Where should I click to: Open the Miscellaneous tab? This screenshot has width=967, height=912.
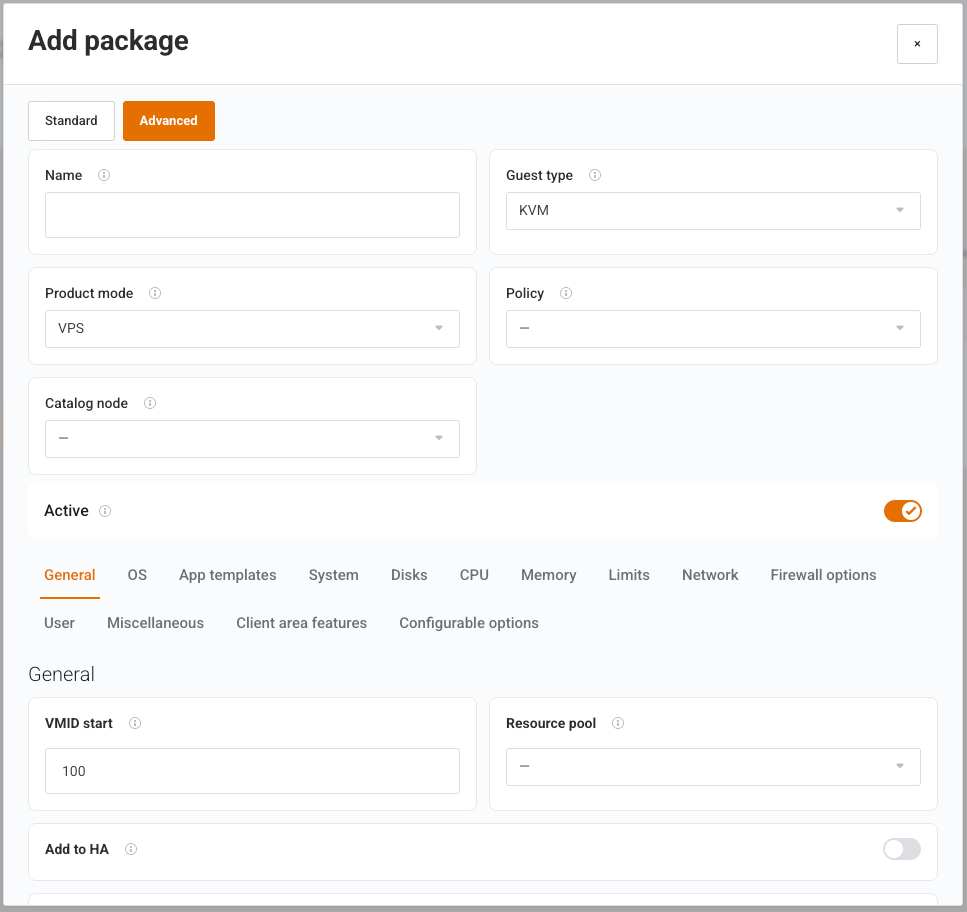pyautogui.click(x=155, y=623)
